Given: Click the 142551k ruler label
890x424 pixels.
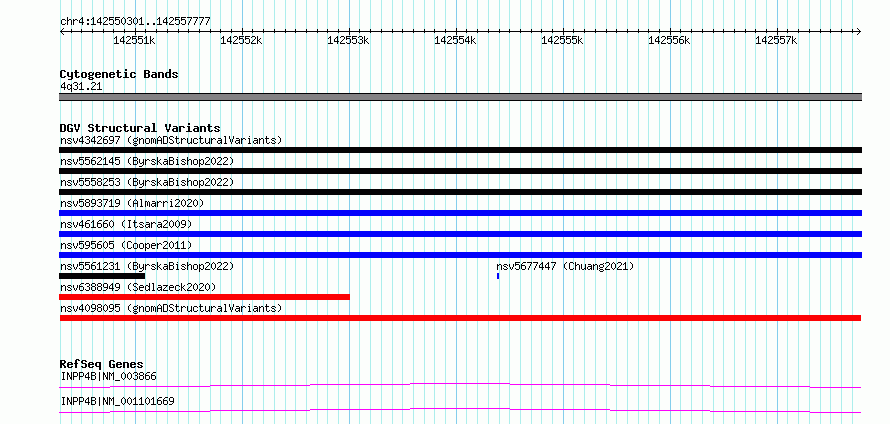Looking at the screenshot, I should click(135, 41).
